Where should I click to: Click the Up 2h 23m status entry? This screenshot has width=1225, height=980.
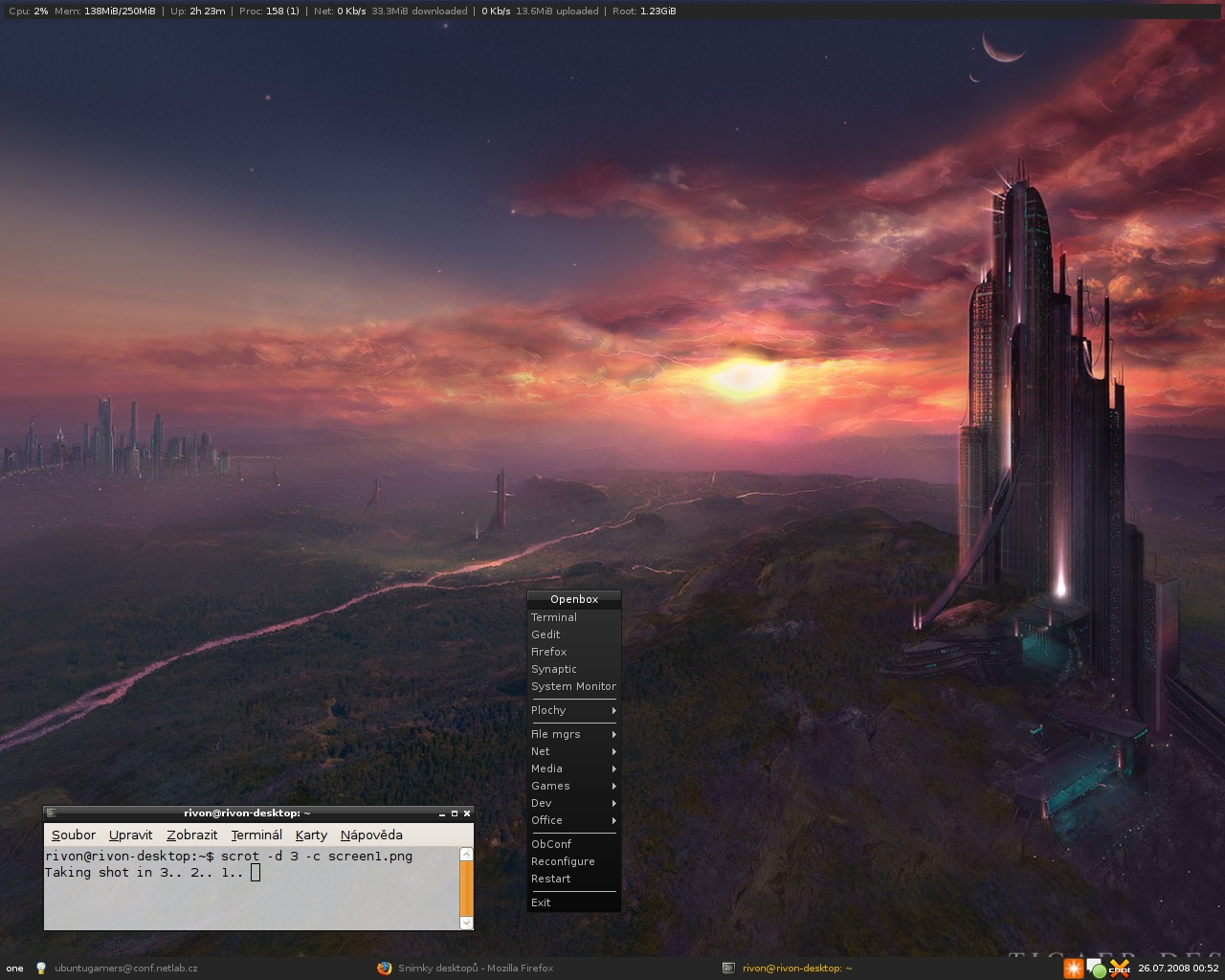pyautogui.click(x=198, y=11)
